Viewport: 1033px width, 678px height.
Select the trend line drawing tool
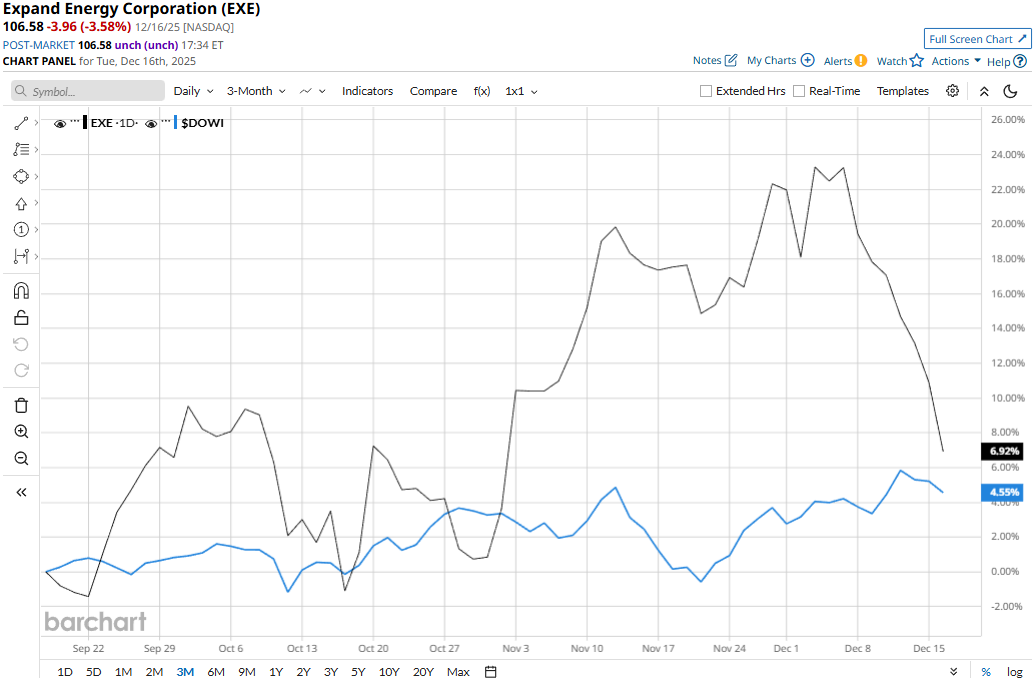pos(21,123)
